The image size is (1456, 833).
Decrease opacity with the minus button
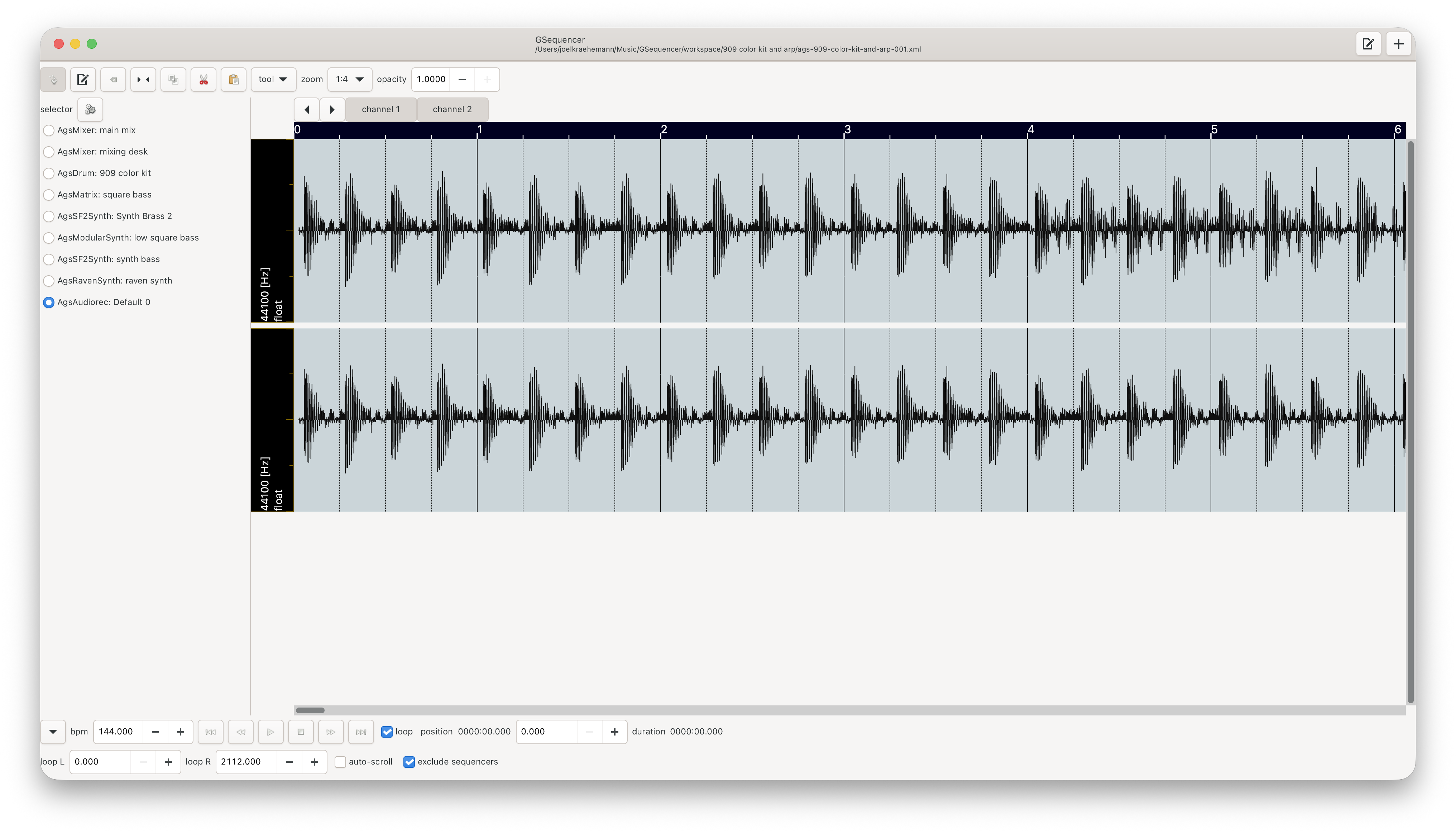point(462,80)
